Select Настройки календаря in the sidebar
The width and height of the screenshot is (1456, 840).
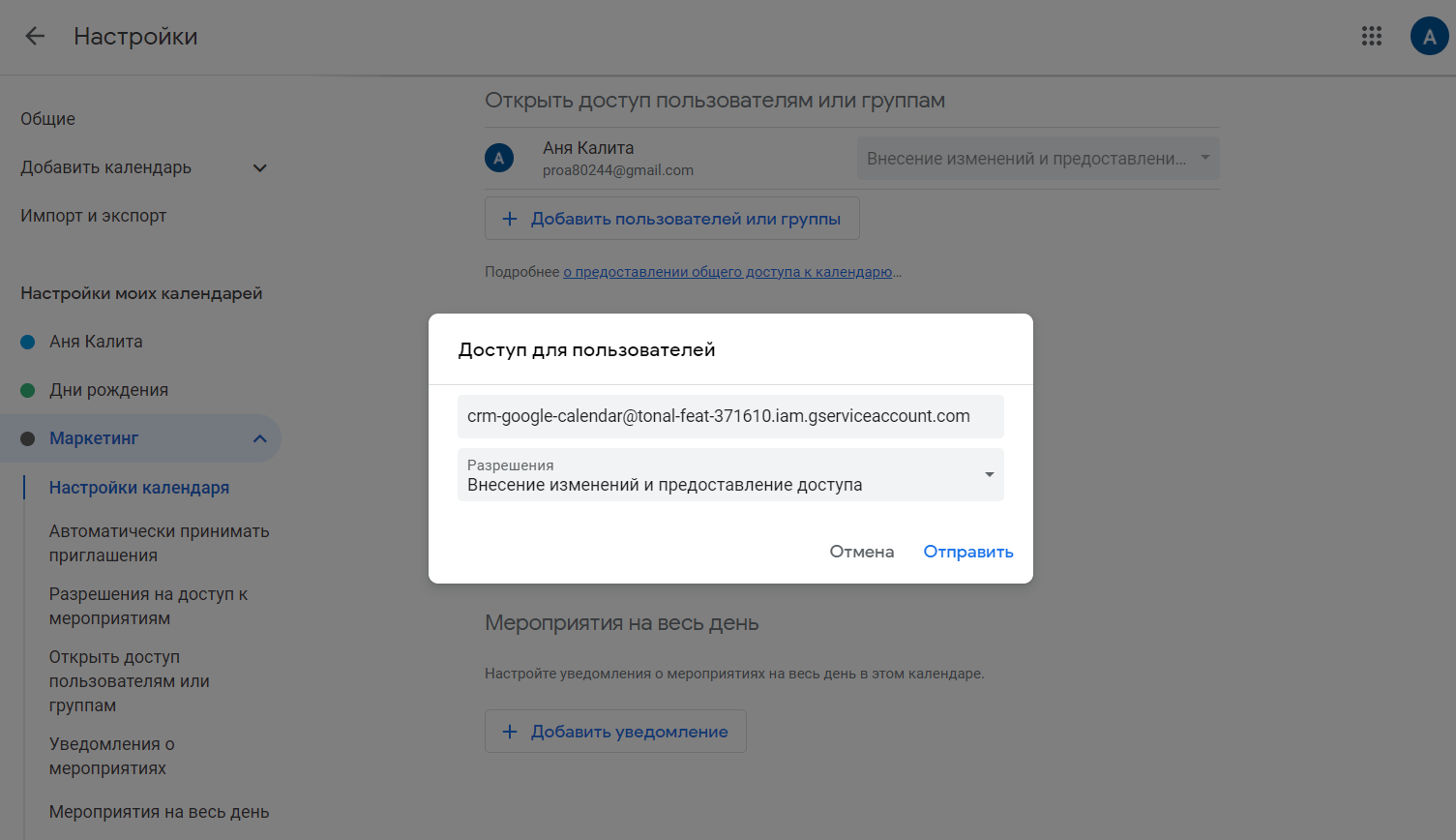(139, 488)
